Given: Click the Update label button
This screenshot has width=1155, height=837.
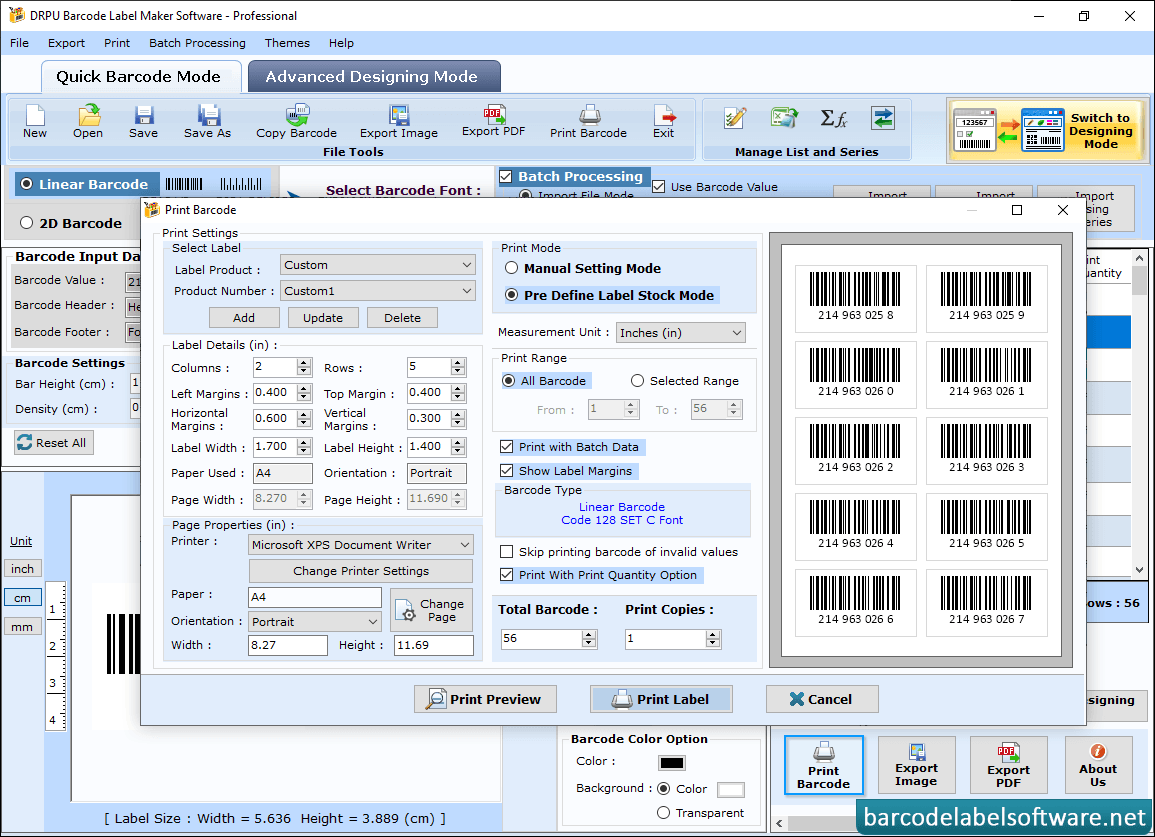Looking at the screenshot, I should (323, 318).
